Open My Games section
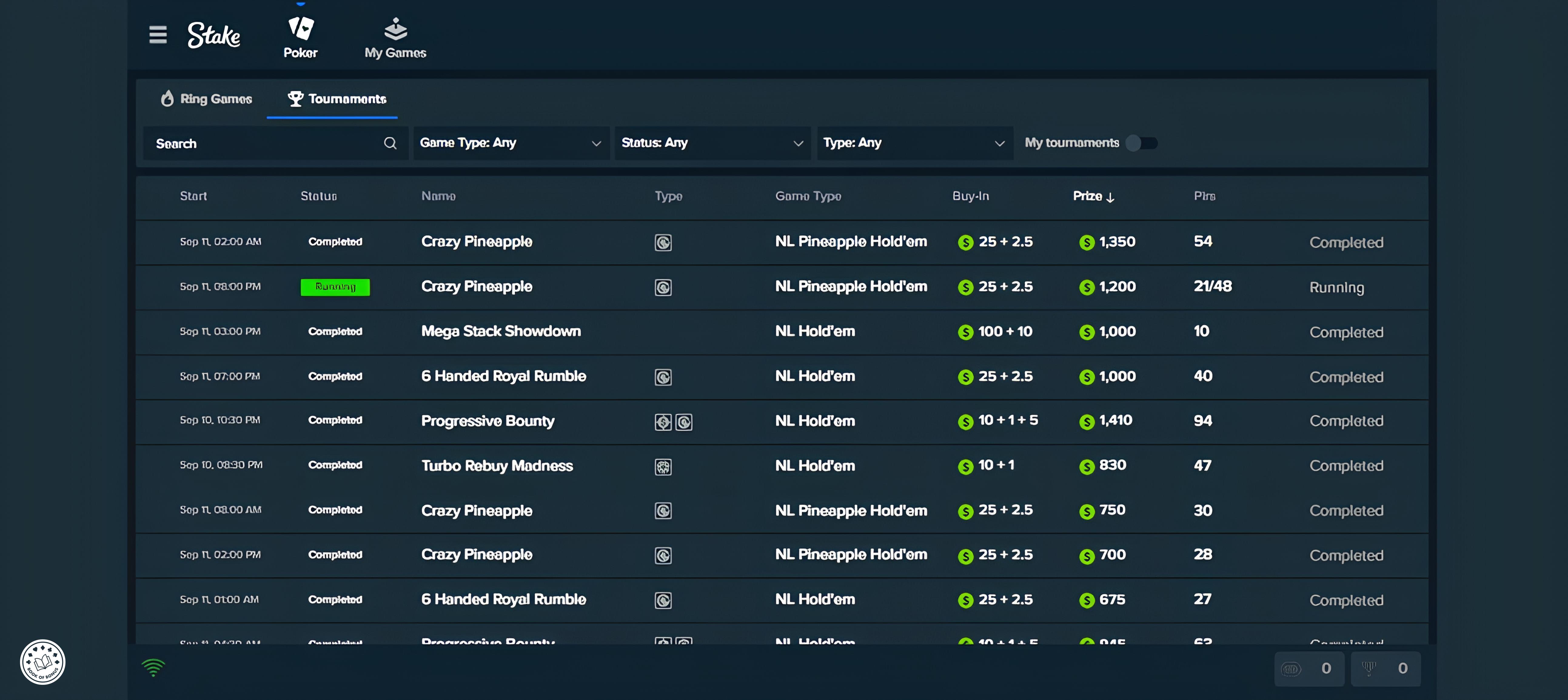 tap(396, 38)
